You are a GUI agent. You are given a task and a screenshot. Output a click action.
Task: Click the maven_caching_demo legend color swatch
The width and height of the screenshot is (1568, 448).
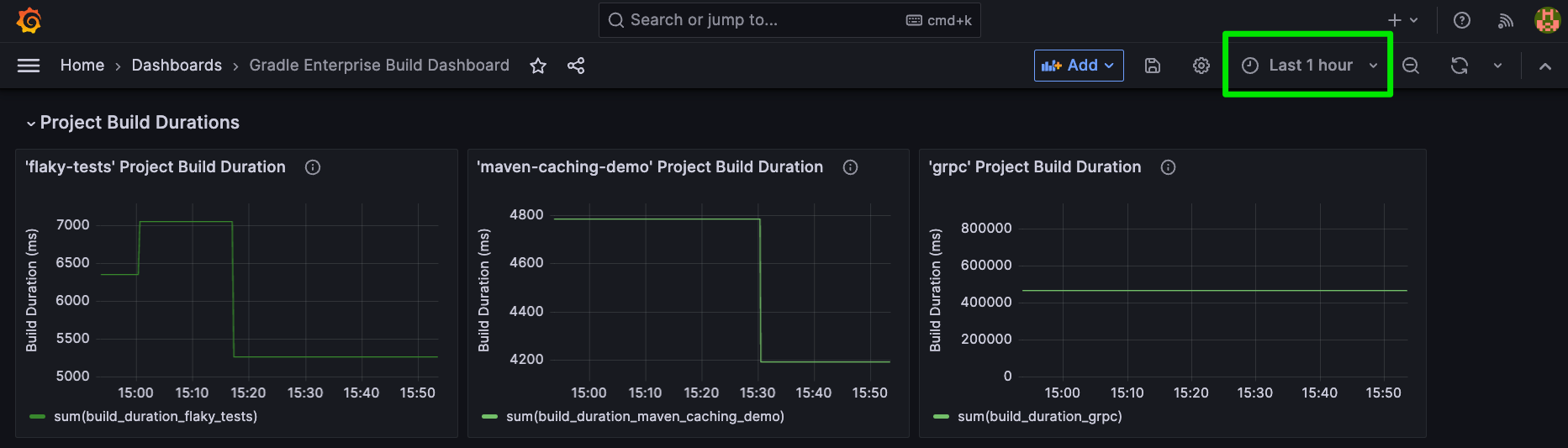(489, 416)
